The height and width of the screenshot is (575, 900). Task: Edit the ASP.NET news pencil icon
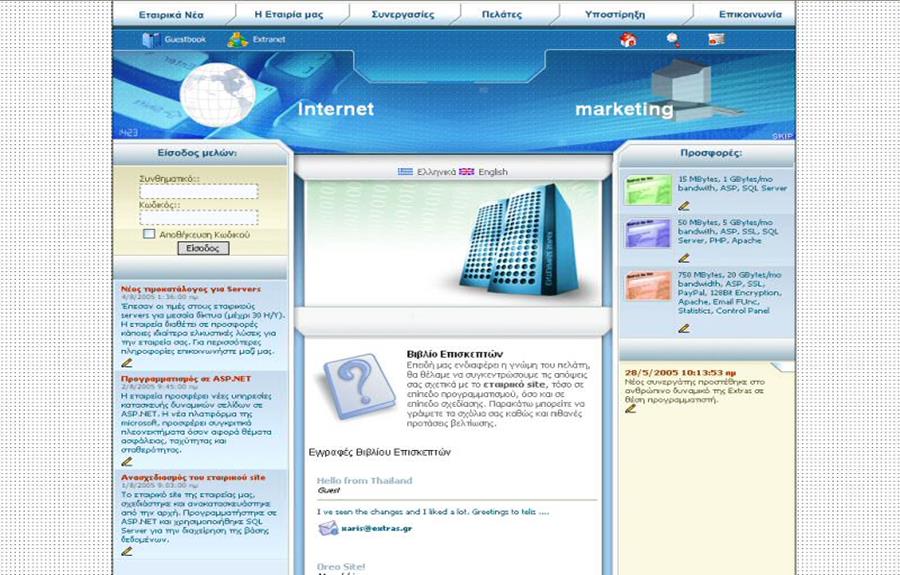coord(127,461)
